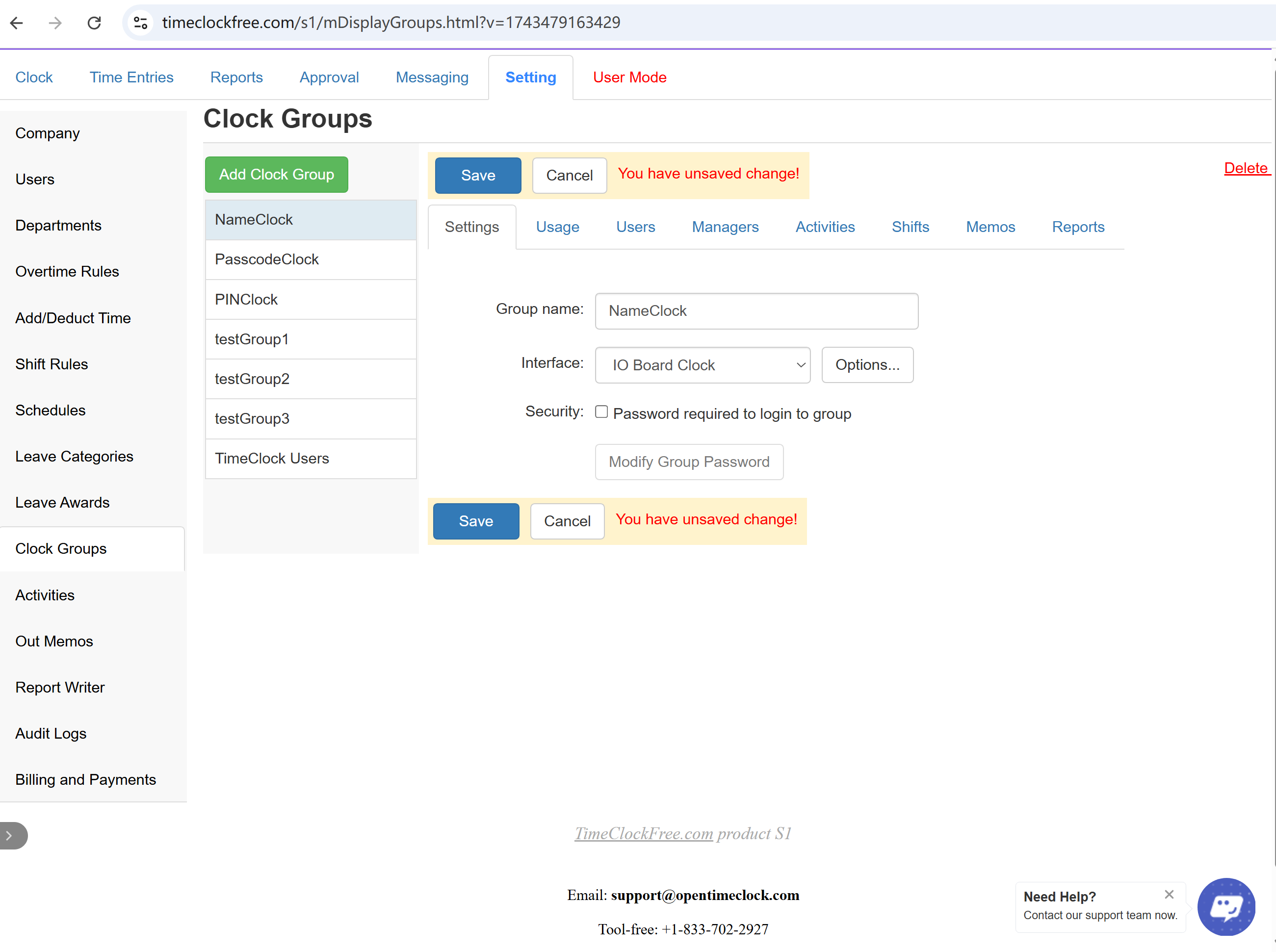The height and width of the screenshot is (952, 1276).
Task: Click the TimeClockFree.com footer link
Action: (644, 833)
